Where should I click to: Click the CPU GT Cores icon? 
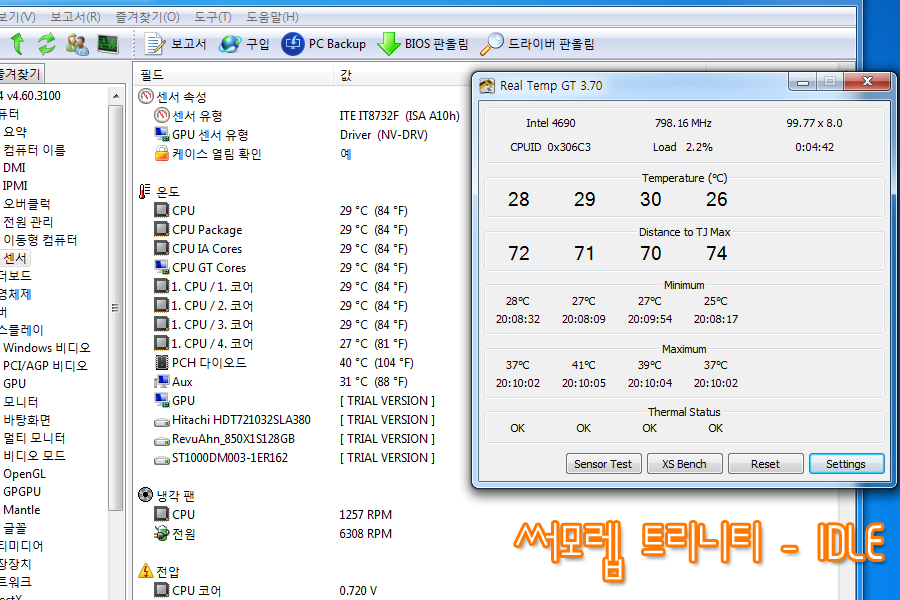[162, 267]
